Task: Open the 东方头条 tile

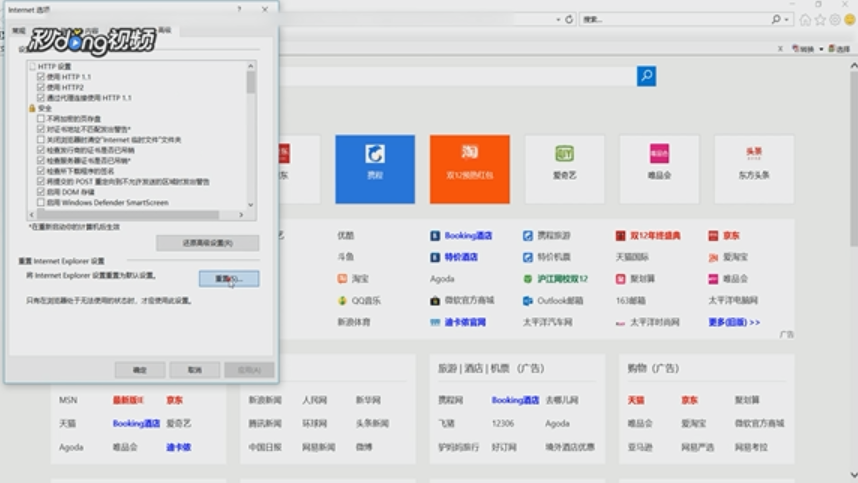Action: pyautogui.click(x=753, y=169)
